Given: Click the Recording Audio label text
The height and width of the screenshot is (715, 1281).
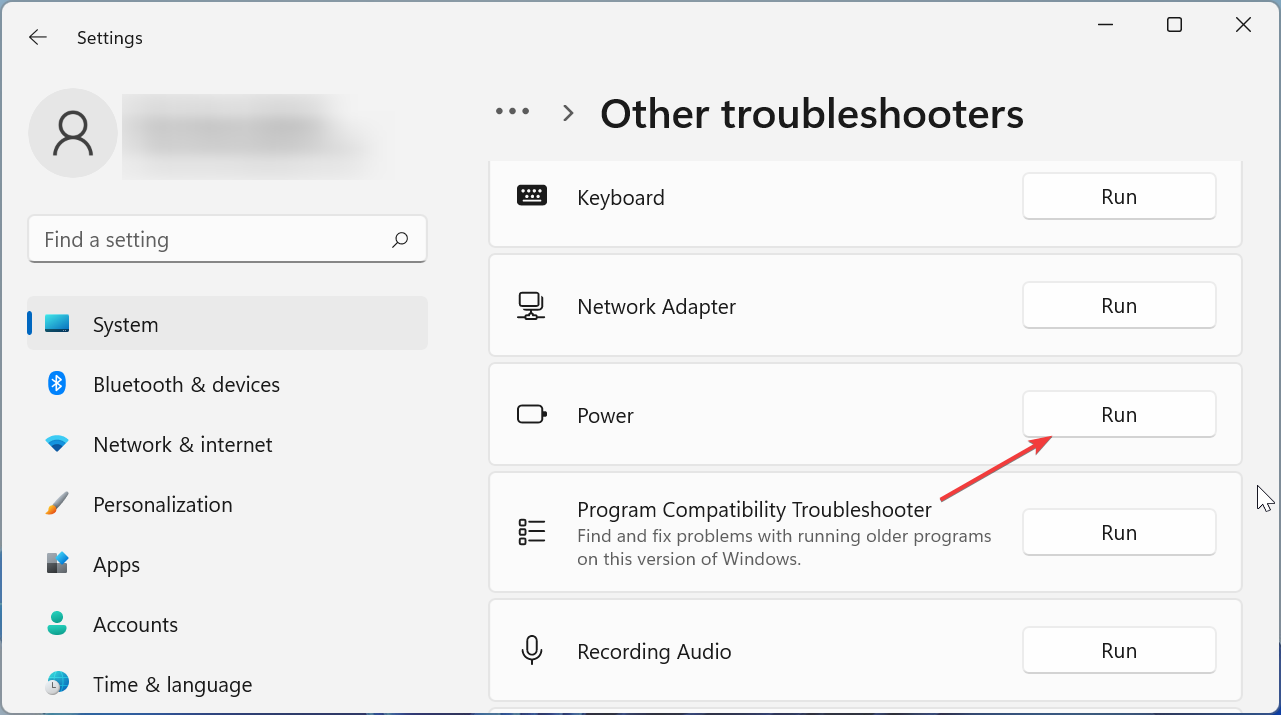Looking at the screenshot, I should tap(654, 651).
